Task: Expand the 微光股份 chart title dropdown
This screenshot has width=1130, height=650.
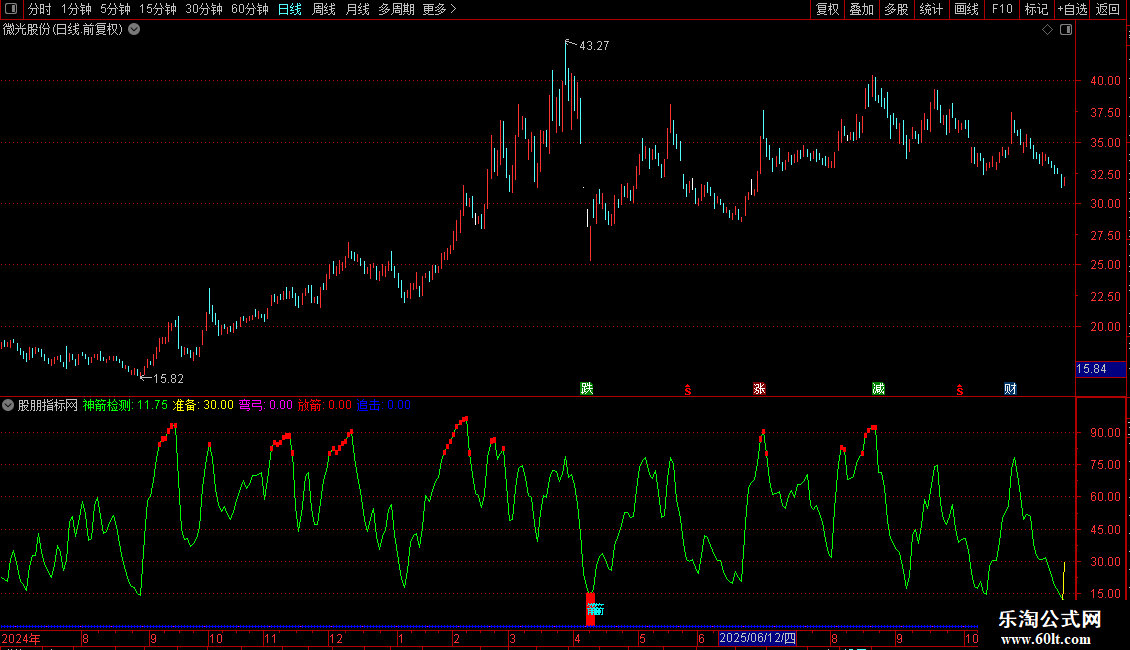Action: tap(134, 30)
